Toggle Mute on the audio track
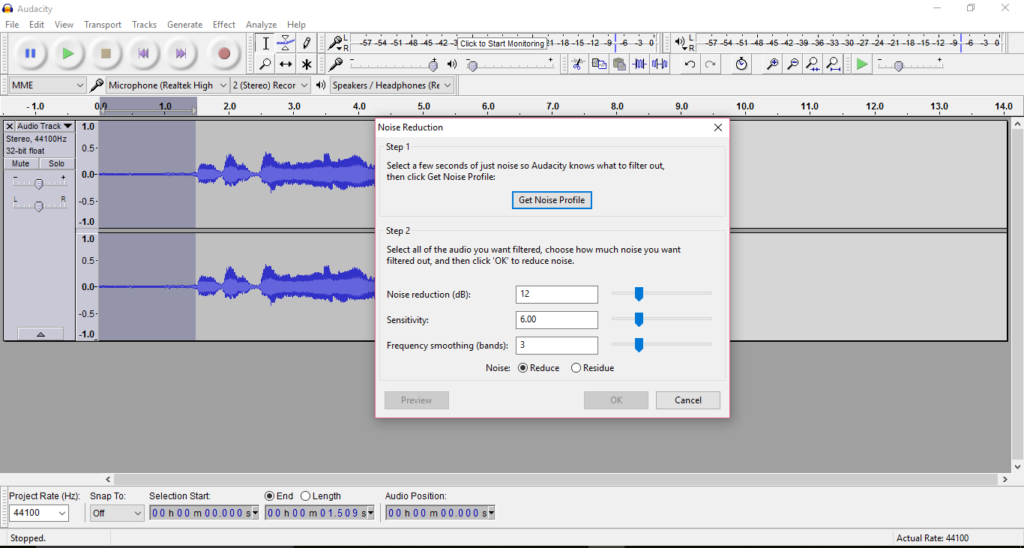This screenshot has height=548, width=1024. [21, 164]
